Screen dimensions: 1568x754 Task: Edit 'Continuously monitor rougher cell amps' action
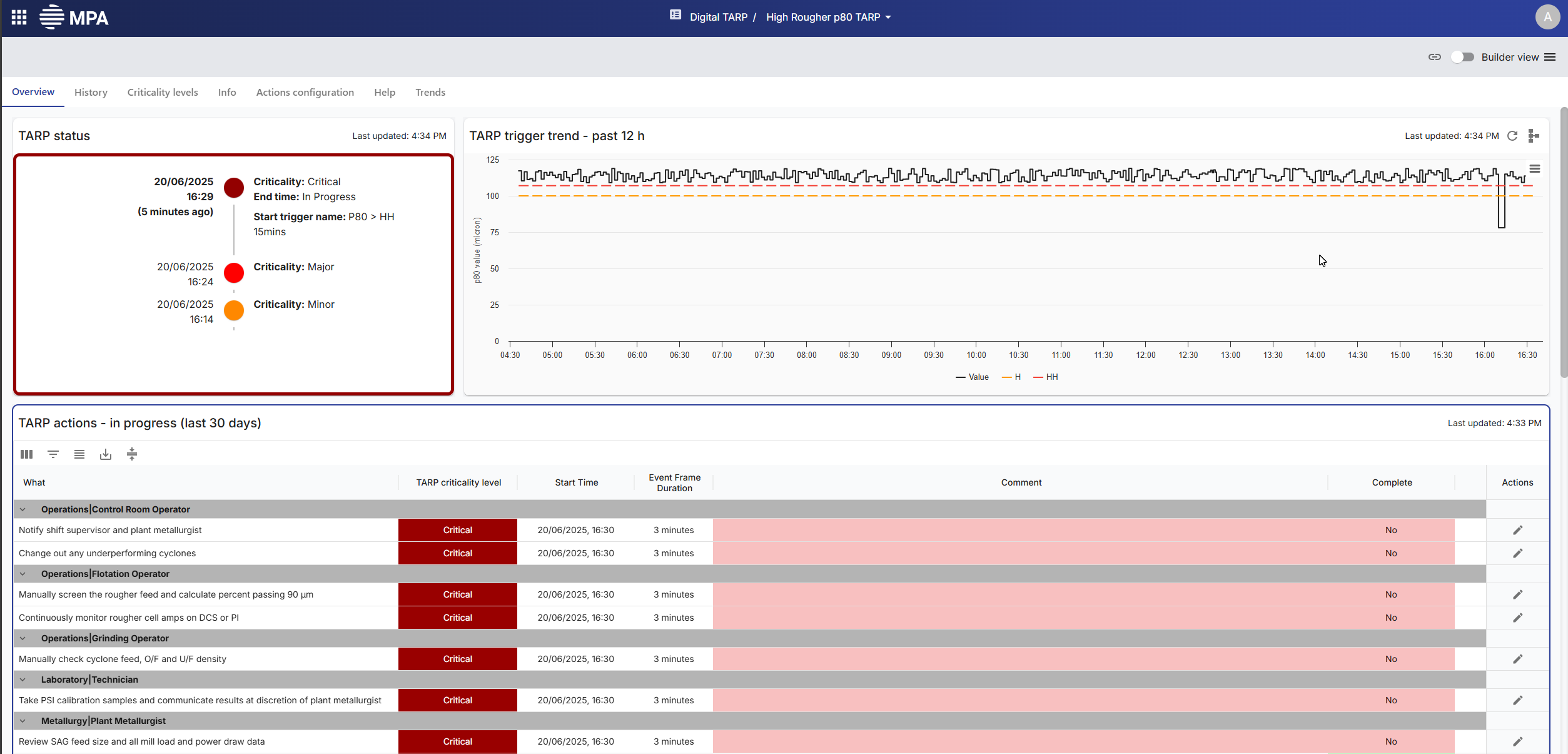(1517, 618)
